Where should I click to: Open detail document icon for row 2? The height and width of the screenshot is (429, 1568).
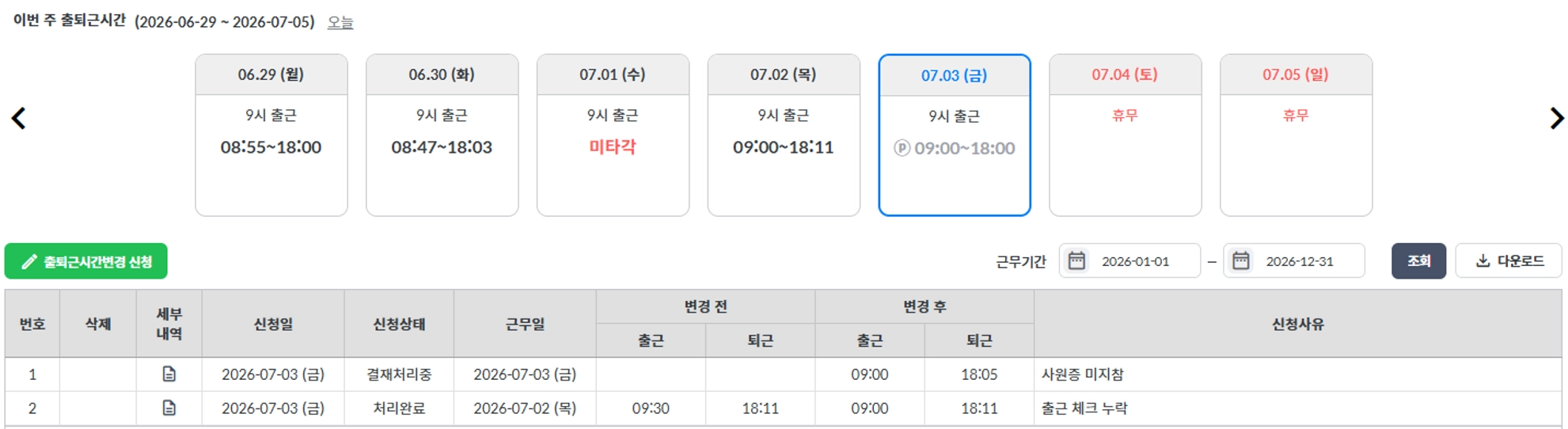point(169,408)
